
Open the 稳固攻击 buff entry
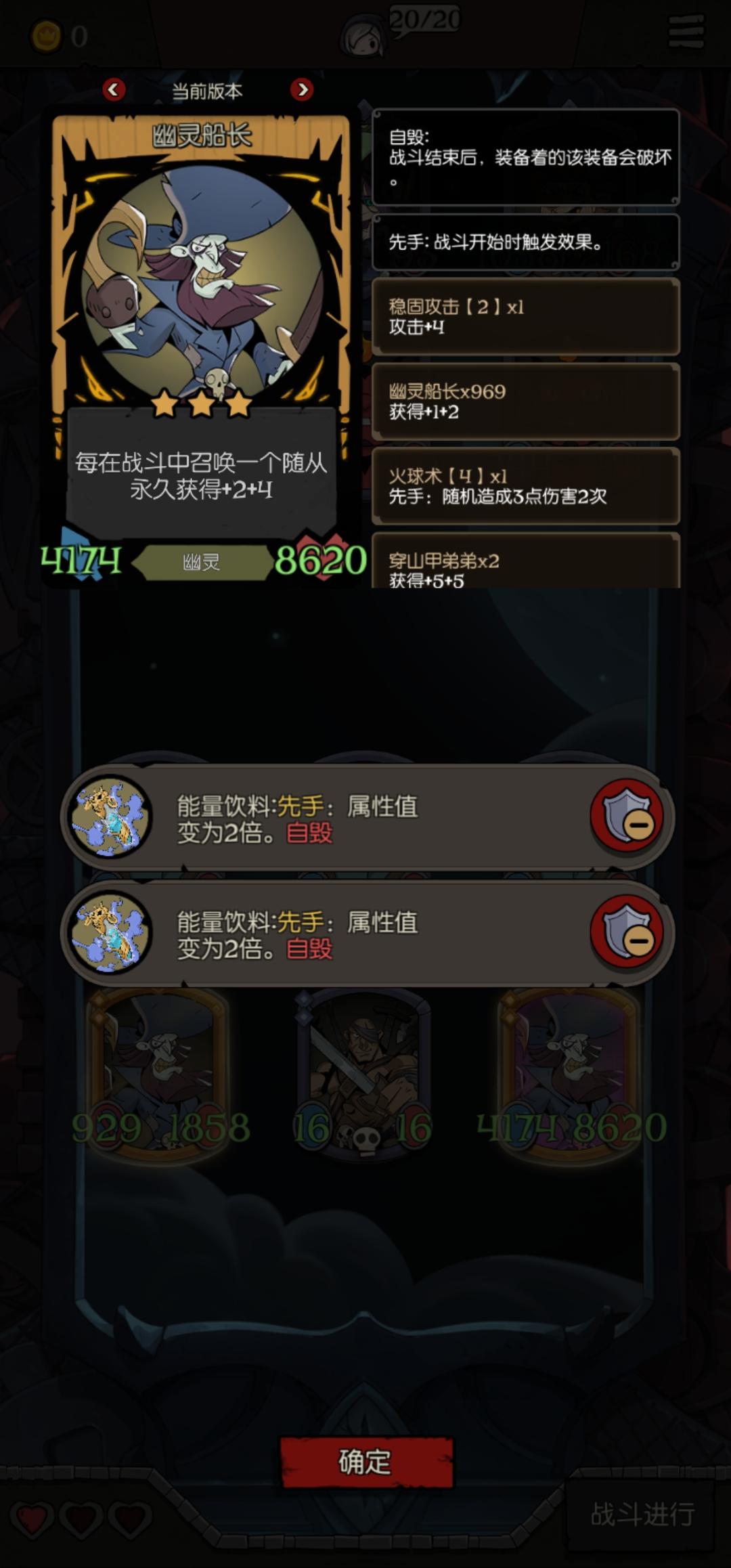(525, 317)
